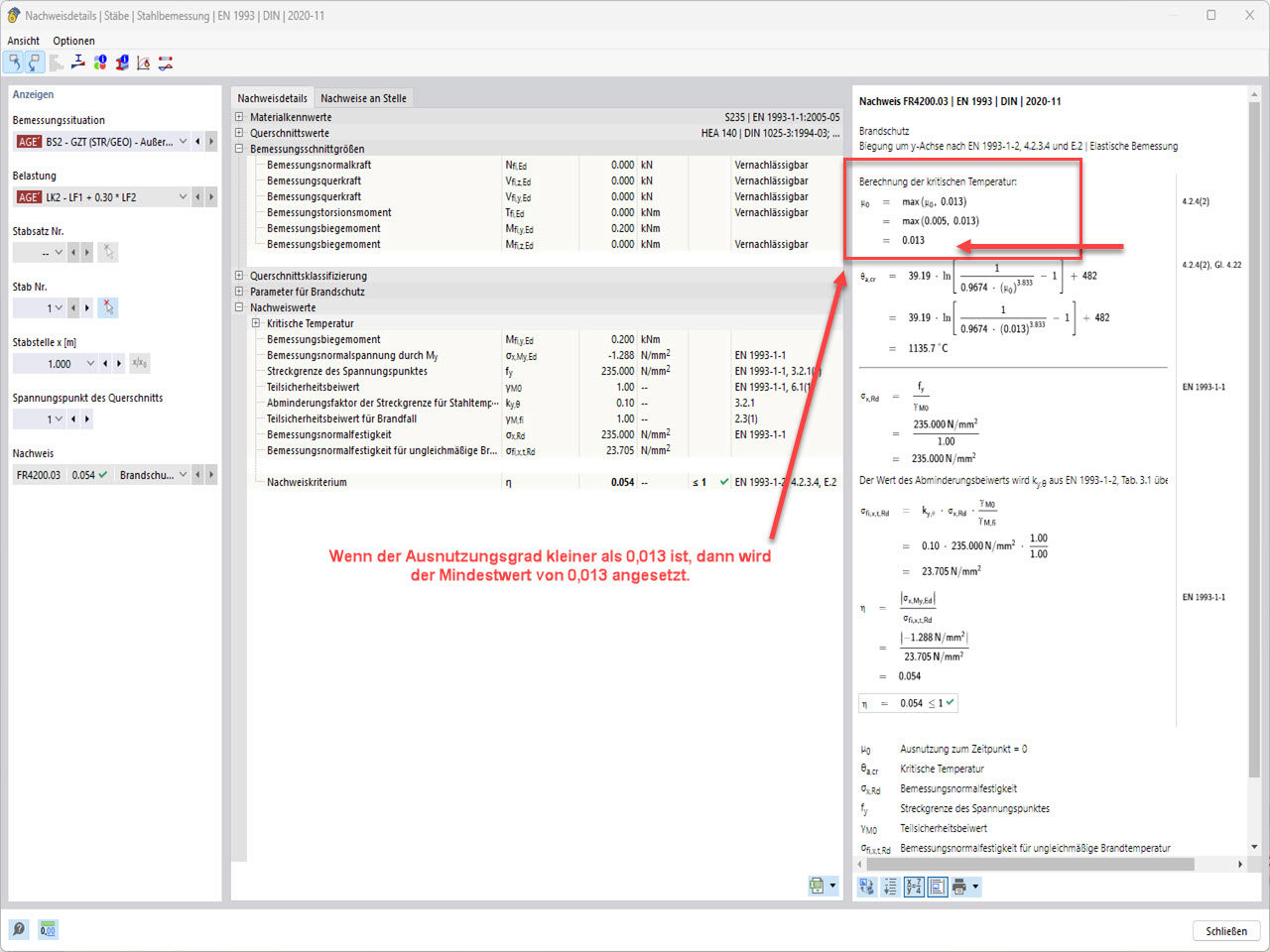Screen dimensions: 1270x952
Task: Click the colored info spheres toolbar icon
Action: click(x=99, y=61)
